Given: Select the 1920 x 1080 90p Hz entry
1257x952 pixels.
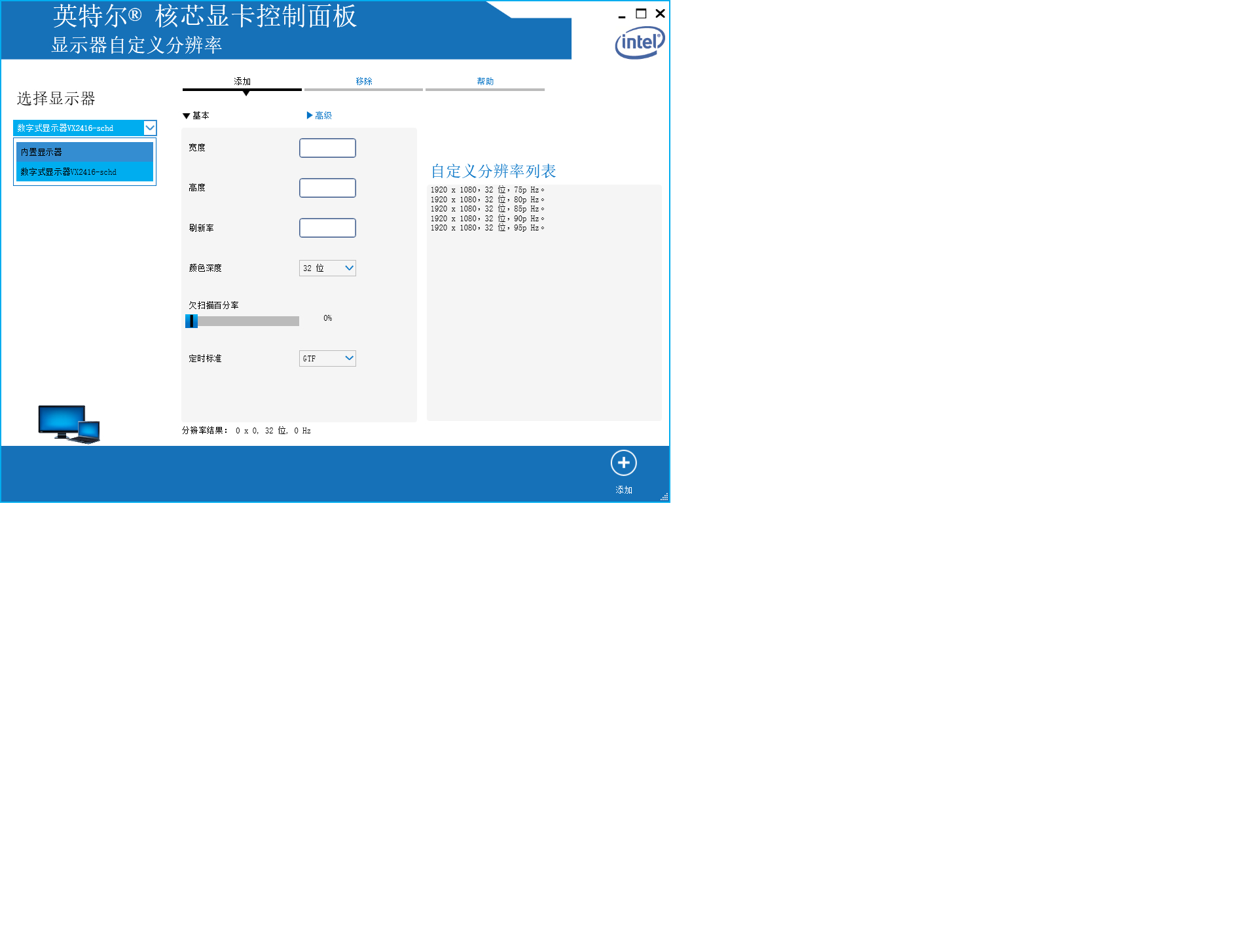Looking at the screenshot, I should point(487,219).
